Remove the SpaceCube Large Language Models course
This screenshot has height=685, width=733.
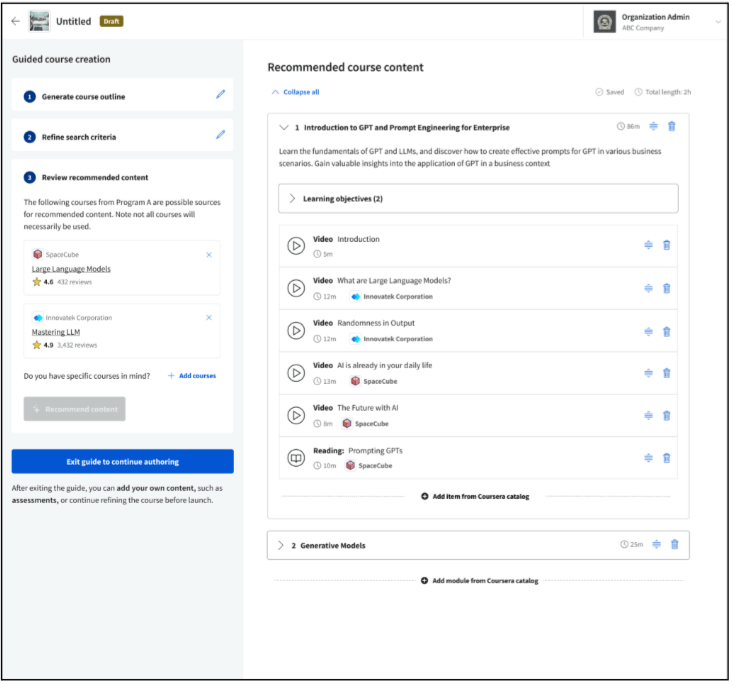pos(209,255)
